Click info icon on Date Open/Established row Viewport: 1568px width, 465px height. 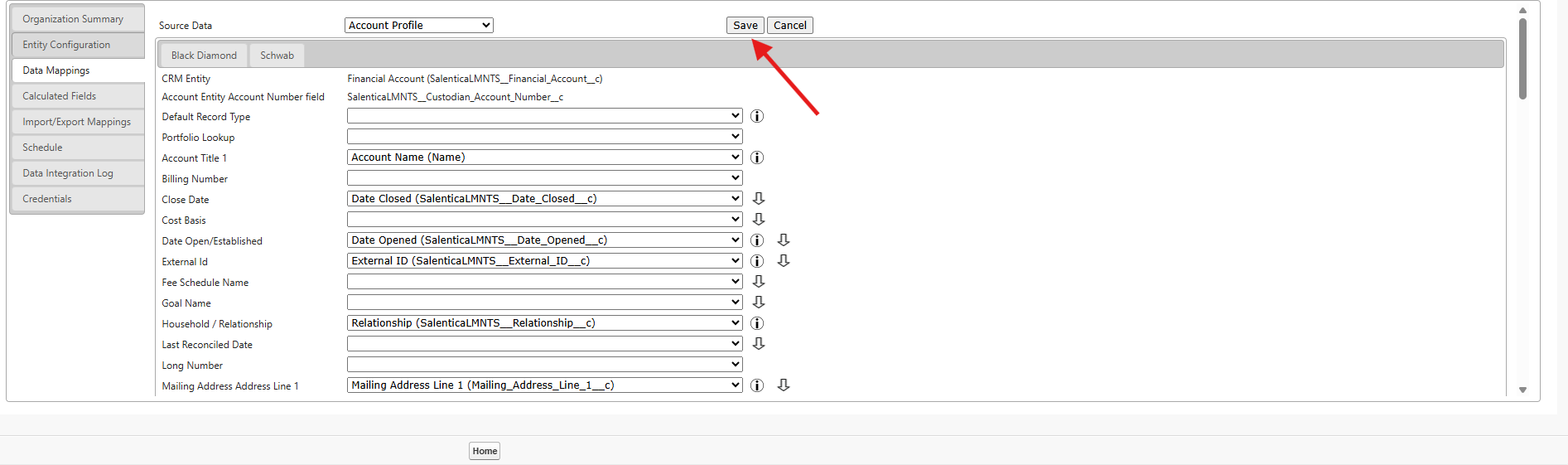tap(756, 240)
